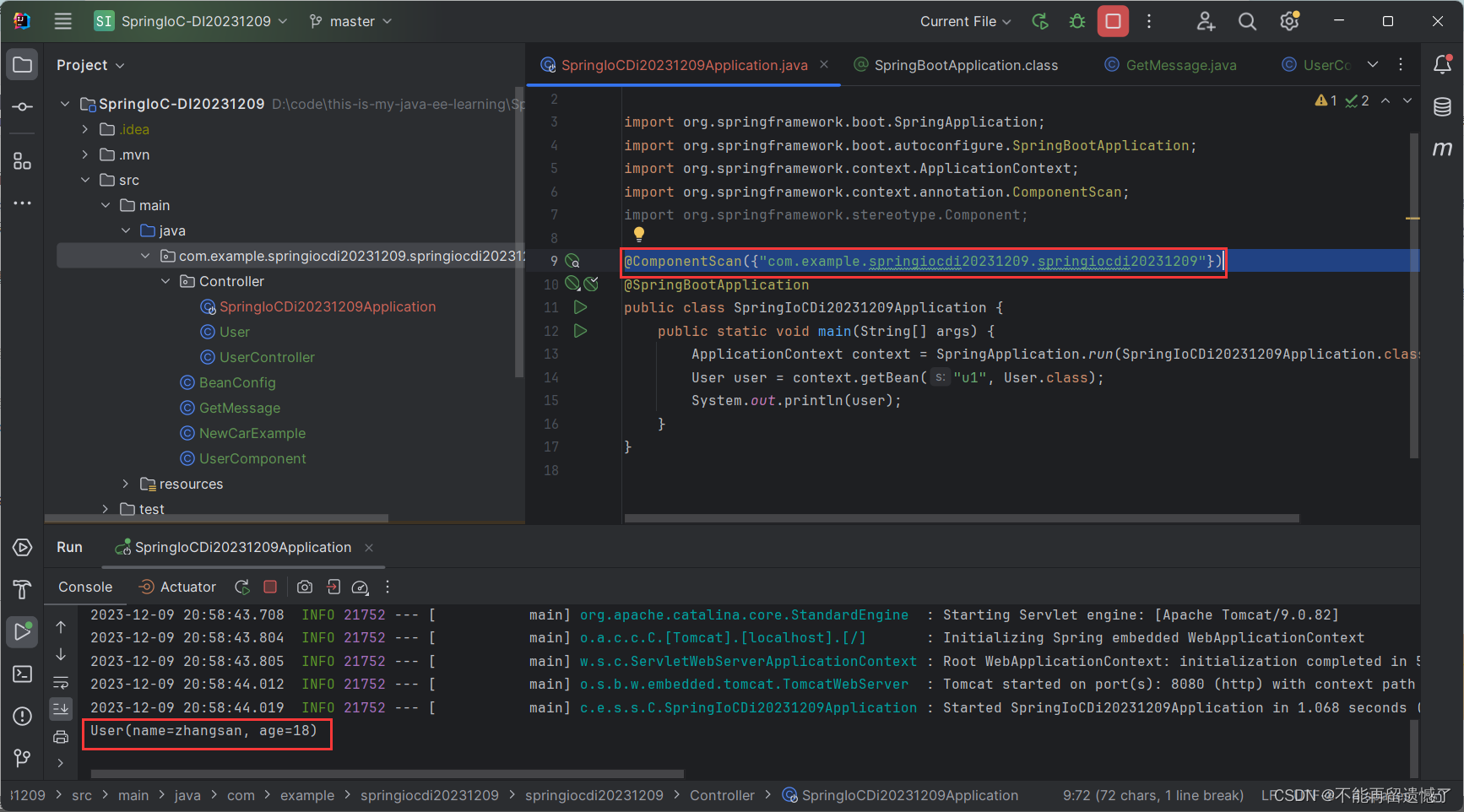Click caret position 9:72 in status bar
The height and width of the screenshot is (812, 1464).
point(1152,795)
